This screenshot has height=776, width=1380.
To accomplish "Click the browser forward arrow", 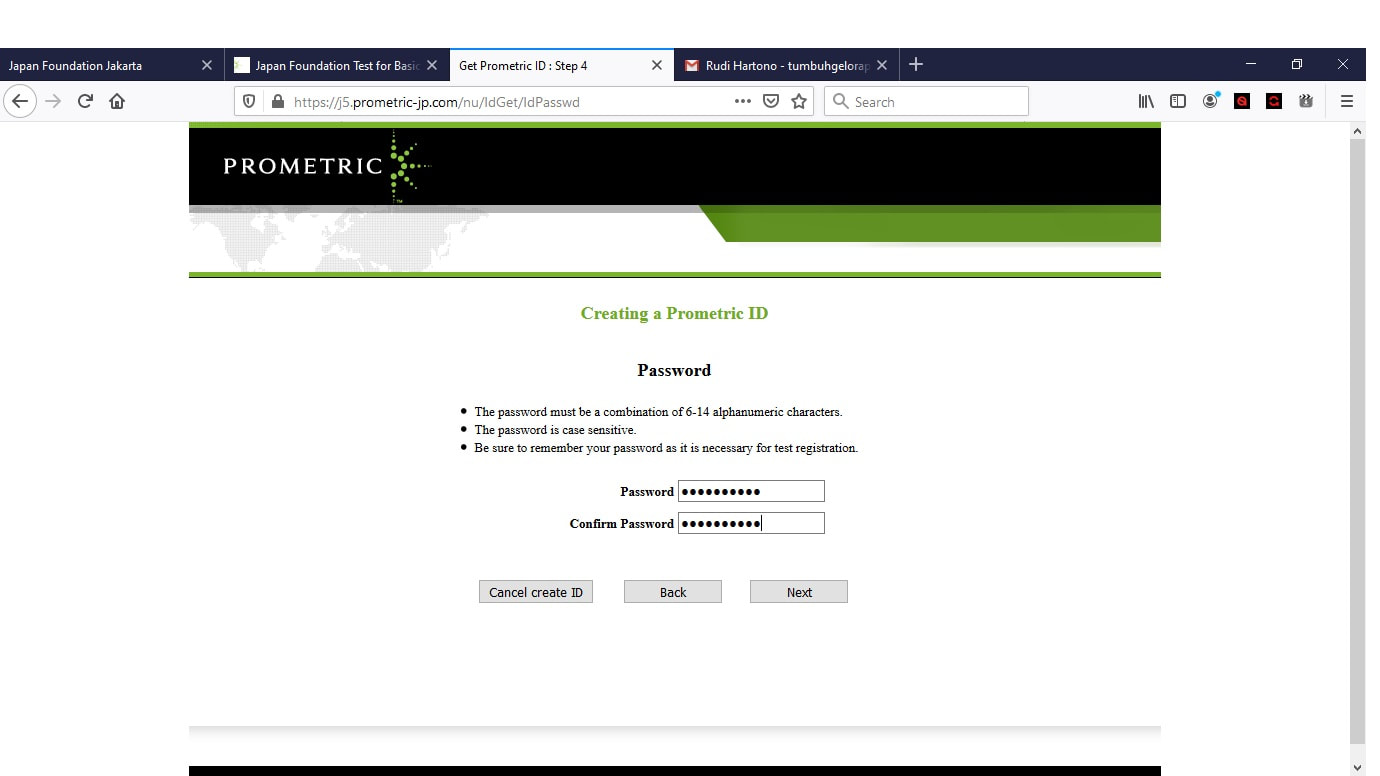I will pyautogui.click(x=53, y=101).
